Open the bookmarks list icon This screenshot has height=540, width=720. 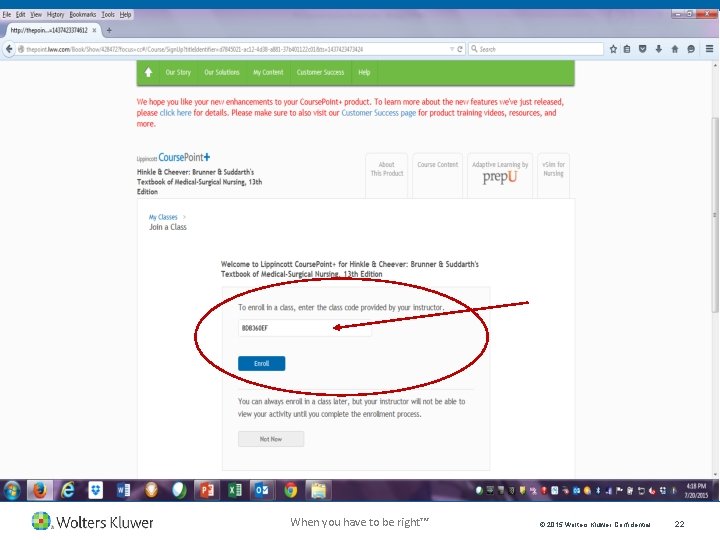627,49
